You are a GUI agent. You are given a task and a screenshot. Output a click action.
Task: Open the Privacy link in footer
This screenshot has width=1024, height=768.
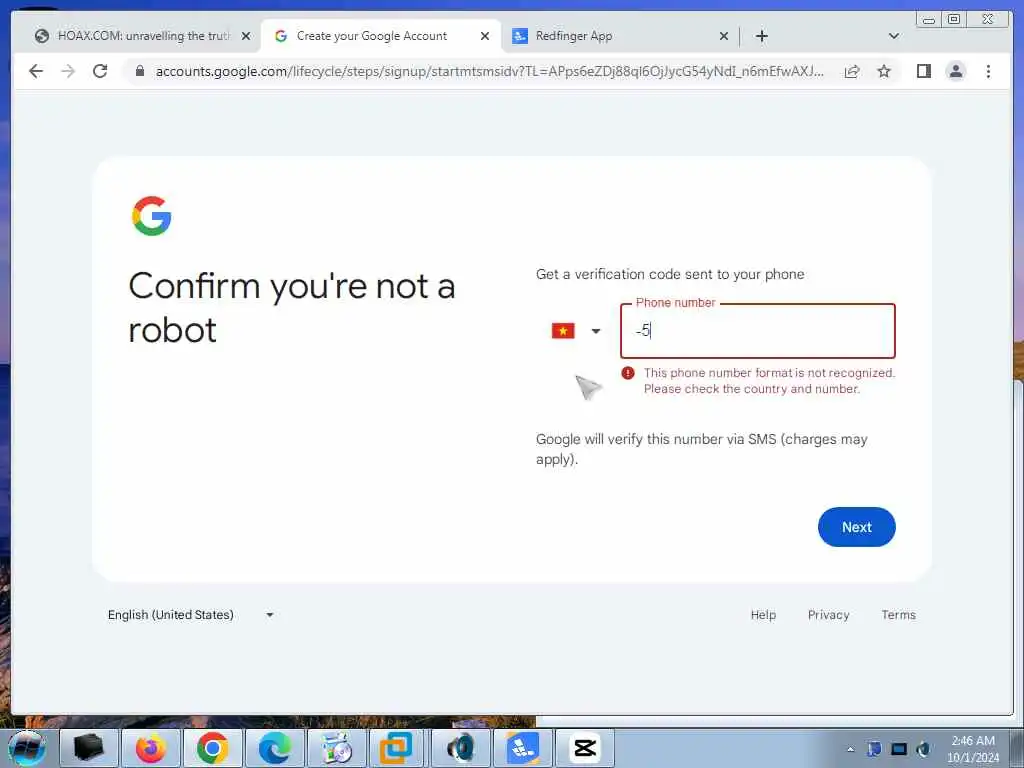pos(828,615)
